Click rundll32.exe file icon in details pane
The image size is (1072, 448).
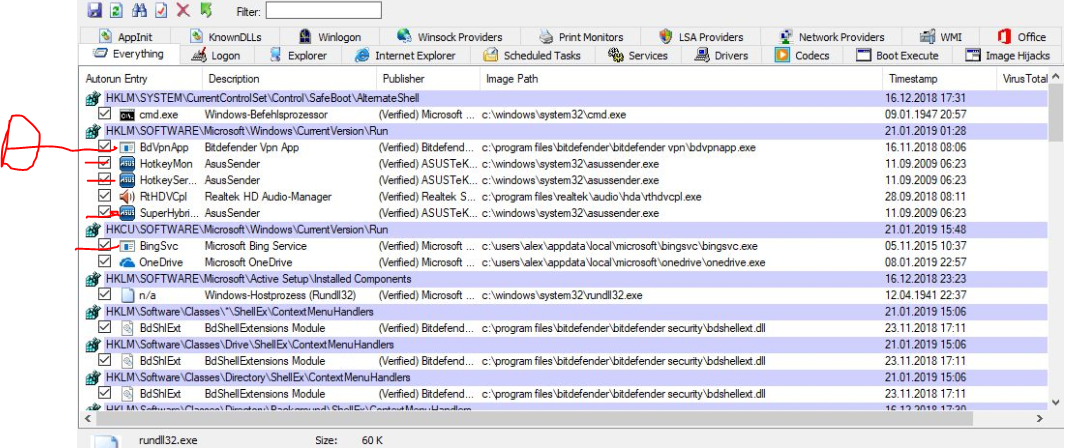point(107,442)
